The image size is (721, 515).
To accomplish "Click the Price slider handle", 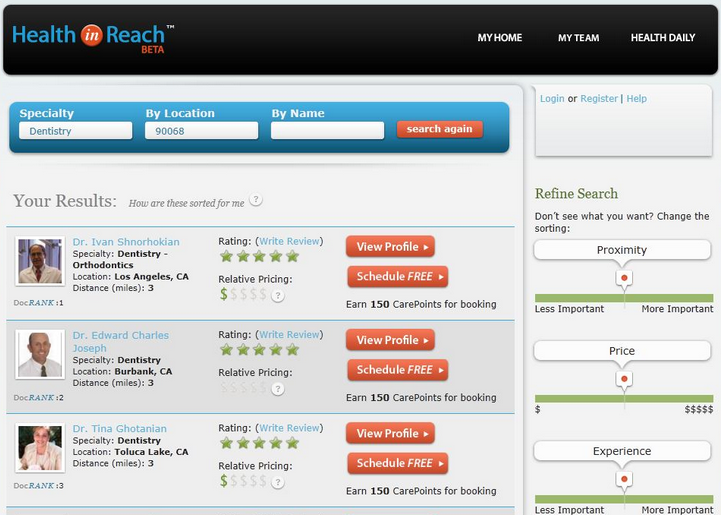I will pyautogui.click(x=624, y=380).
